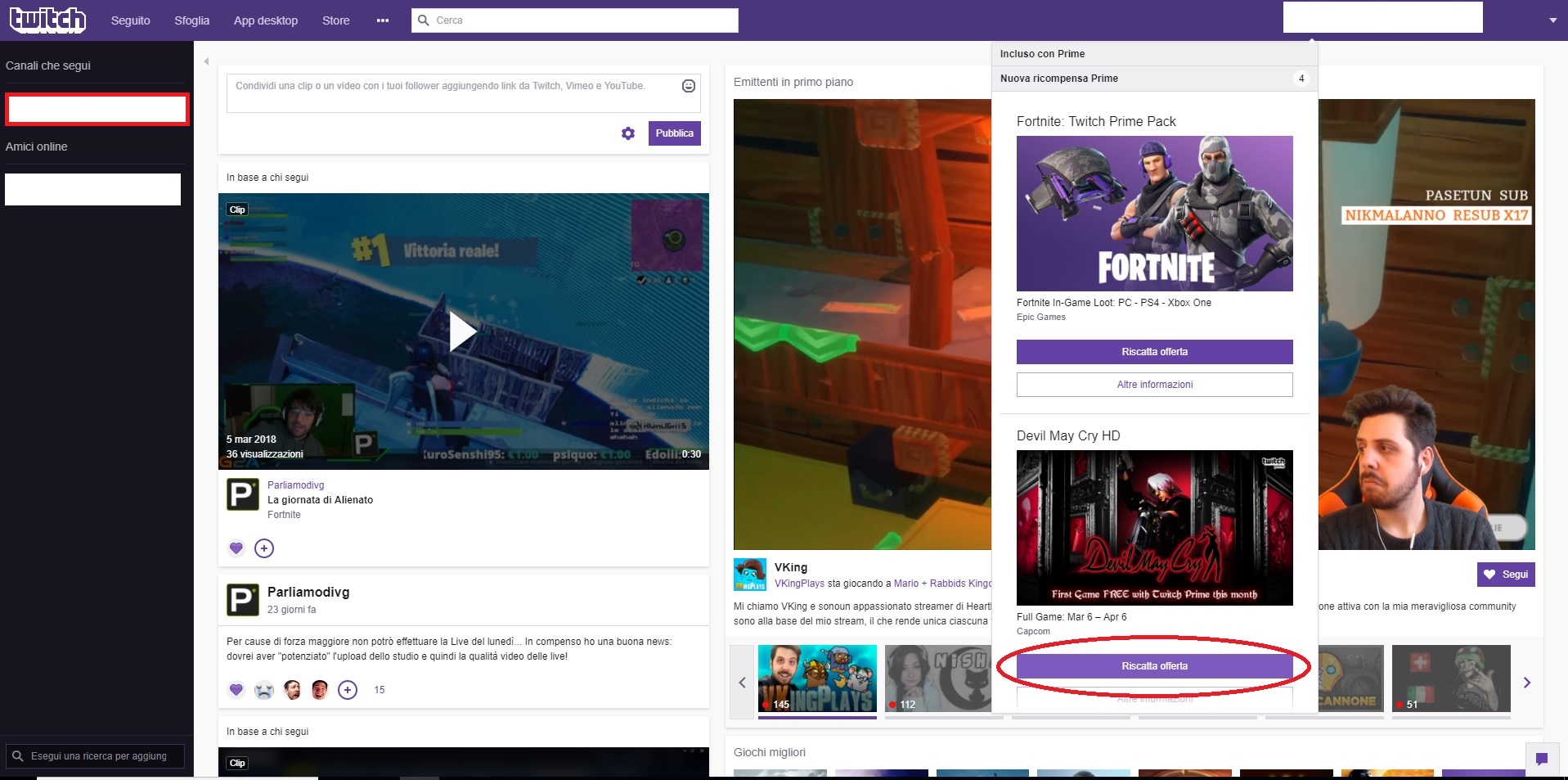Open the three-dots more menu
The image size is (1568, 780).
coord(383,20)
